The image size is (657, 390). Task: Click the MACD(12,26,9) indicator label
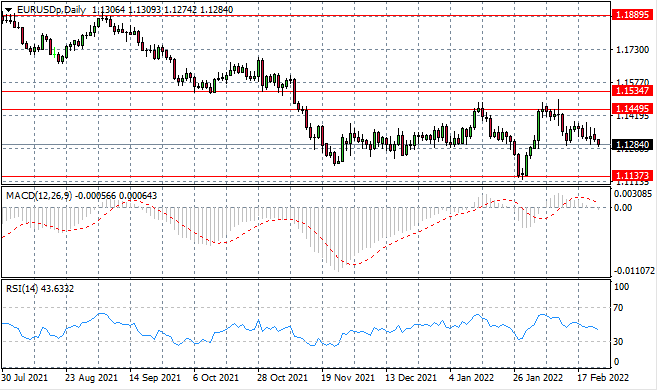39,196
